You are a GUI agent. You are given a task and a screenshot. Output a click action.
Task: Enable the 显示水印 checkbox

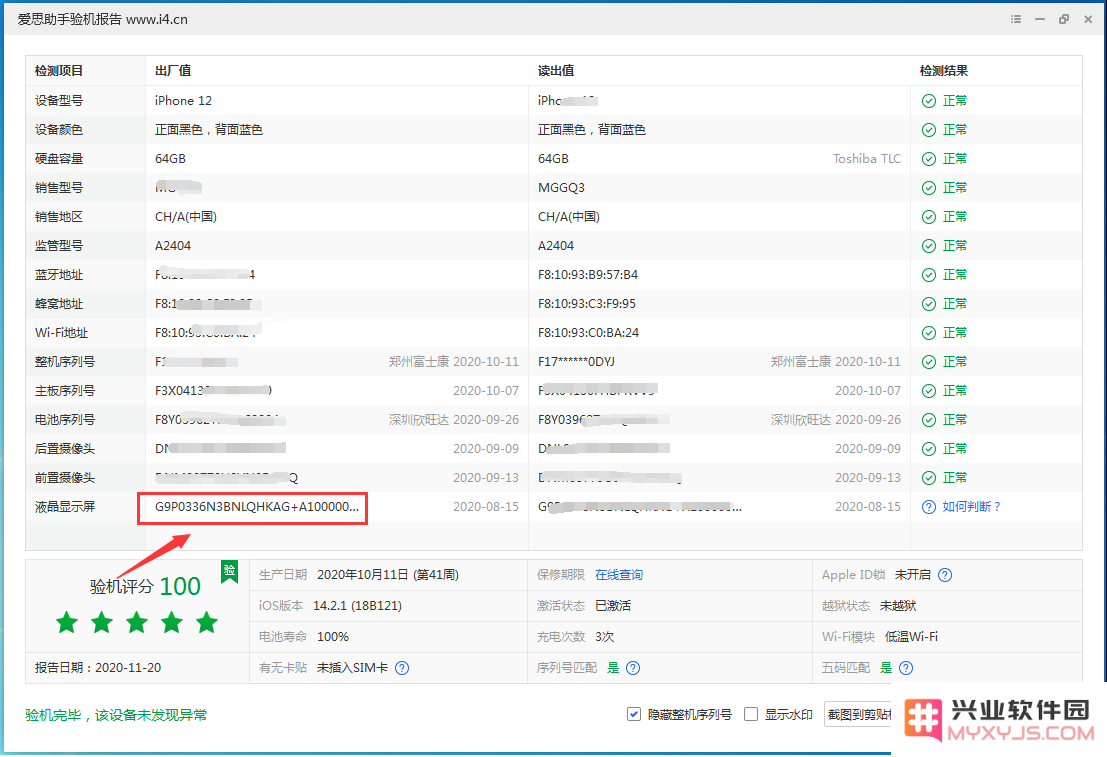(751, 715)
